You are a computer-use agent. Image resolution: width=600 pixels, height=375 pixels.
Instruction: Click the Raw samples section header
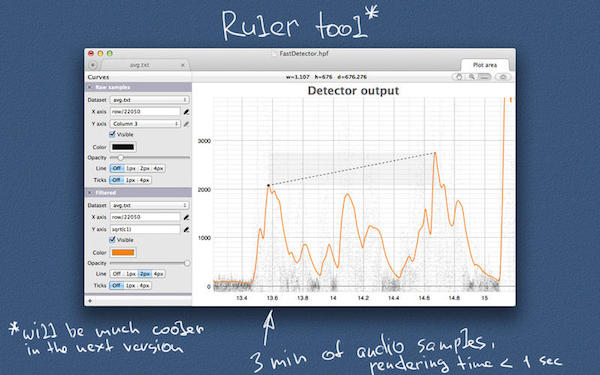(138, 87)
